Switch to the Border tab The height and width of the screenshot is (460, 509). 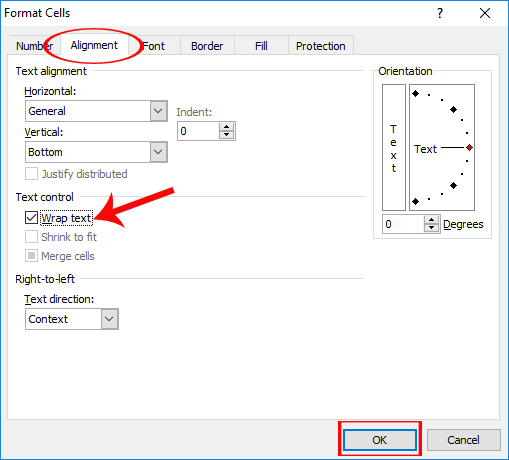[207, 46]
